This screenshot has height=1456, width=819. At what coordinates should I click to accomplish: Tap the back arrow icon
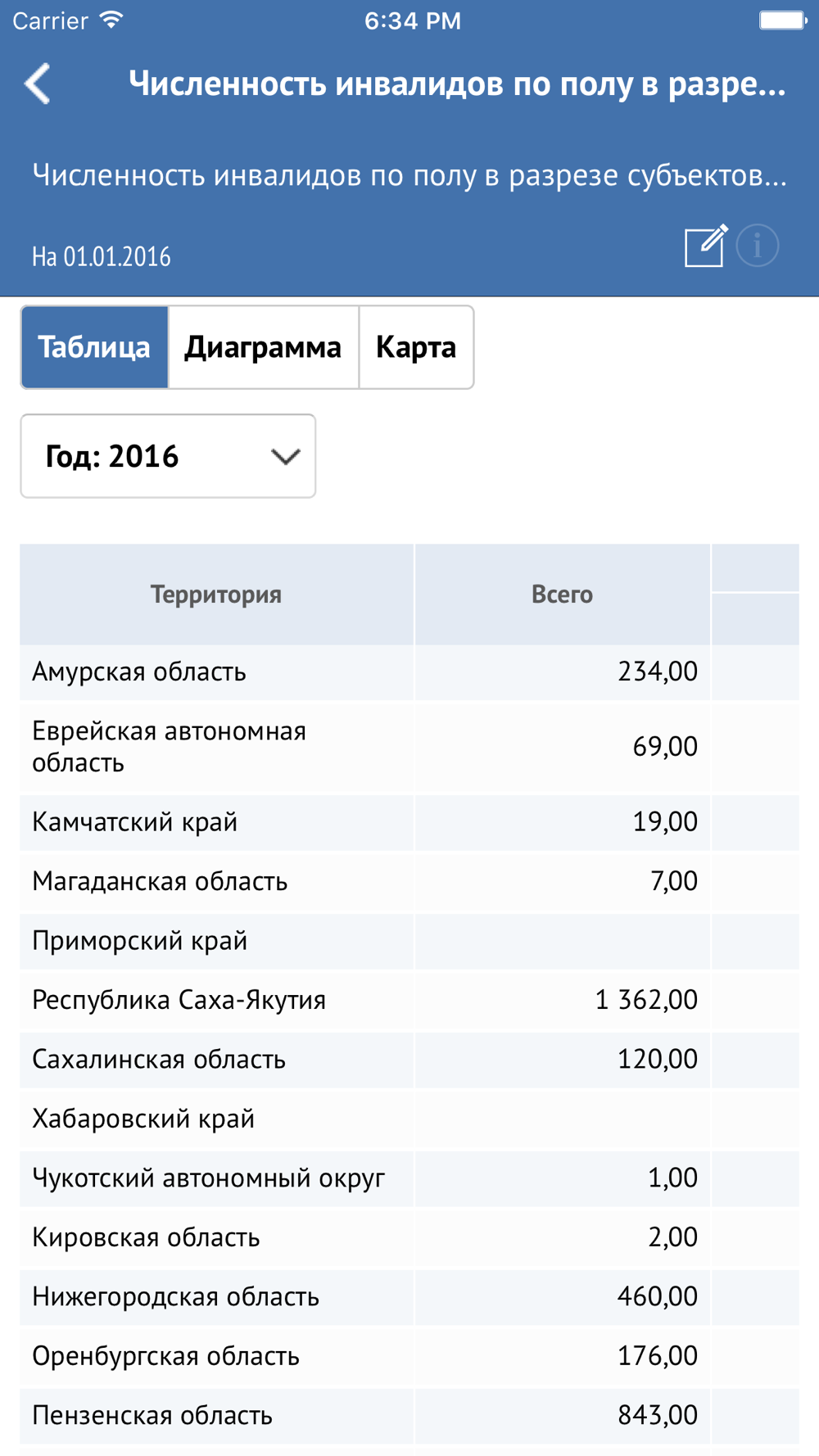[38, 84]
